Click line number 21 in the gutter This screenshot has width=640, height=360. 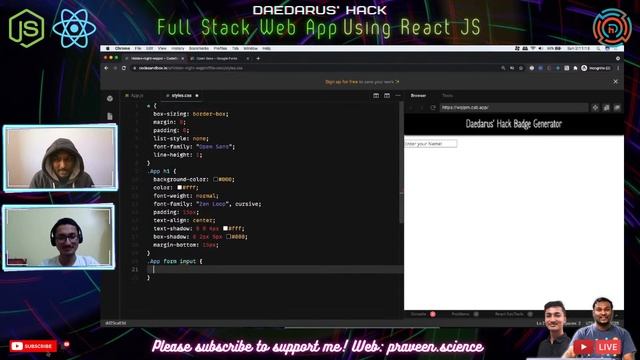[x=135, y=269]
